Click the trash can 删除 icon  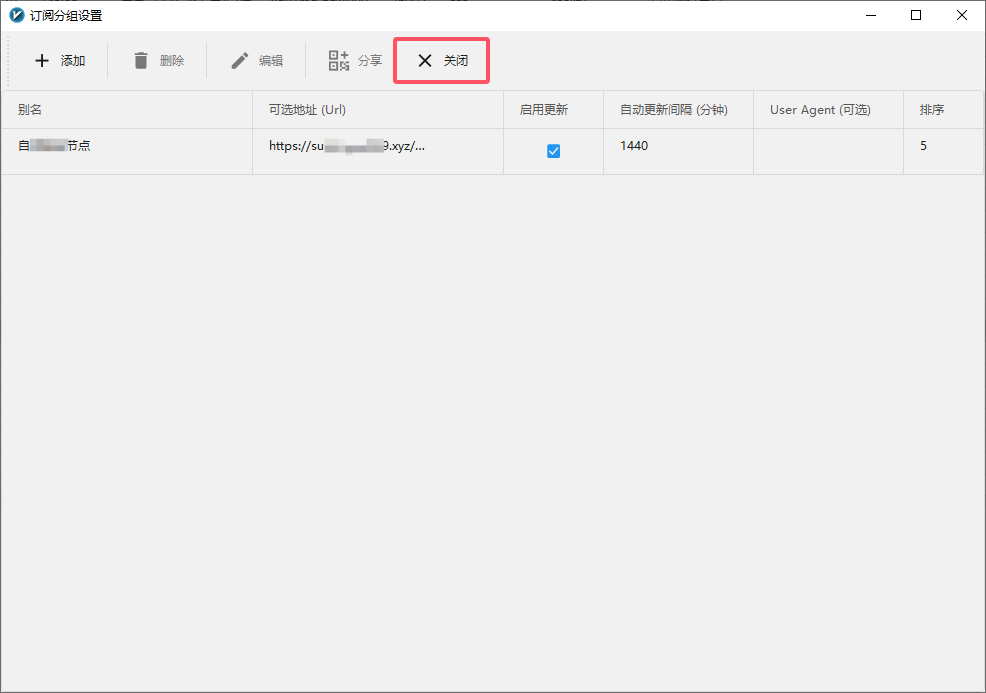click(x=141, y=60)
